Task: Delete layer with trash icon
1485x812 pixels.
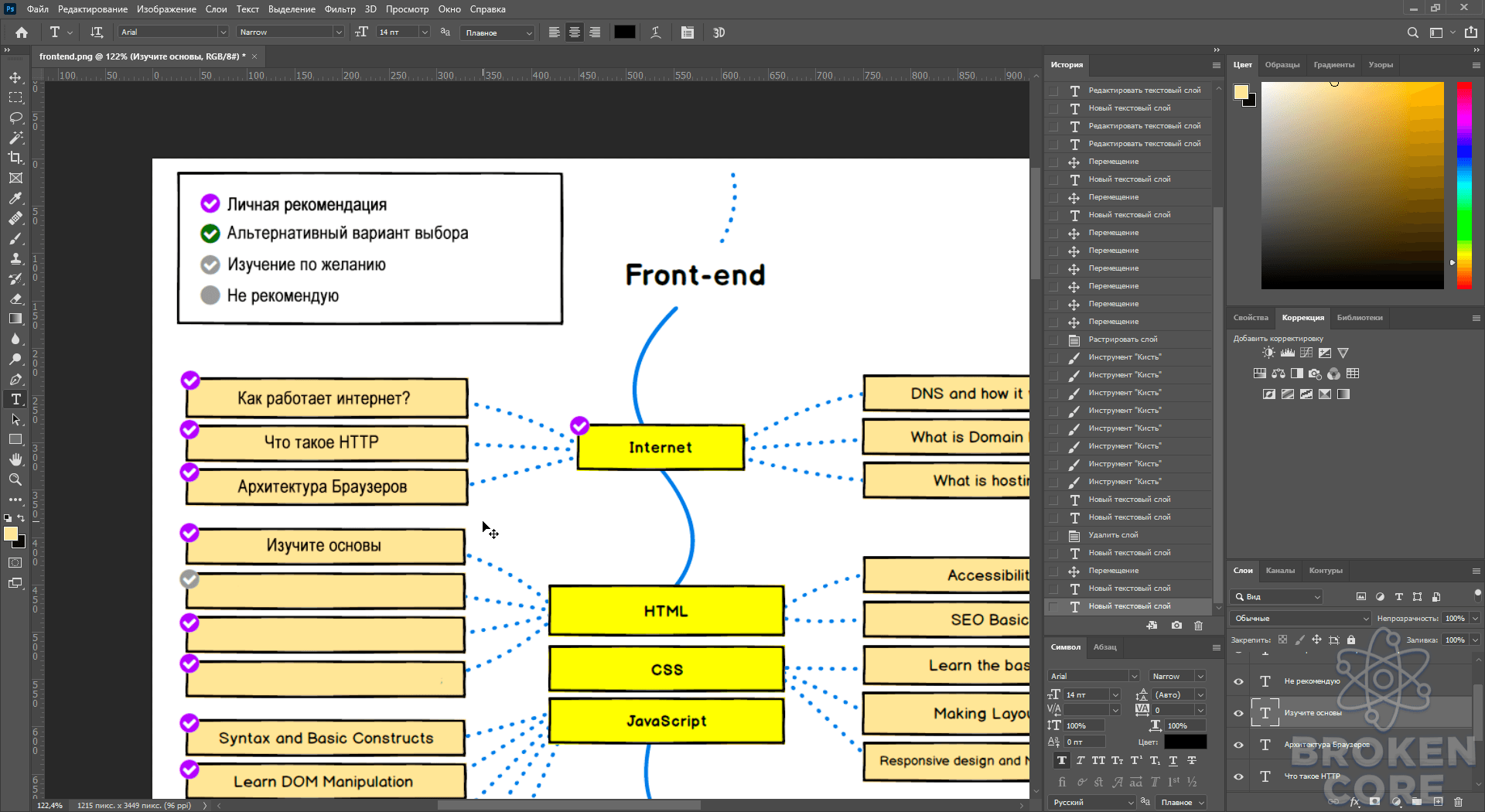Action: [x=1459, y=803]
